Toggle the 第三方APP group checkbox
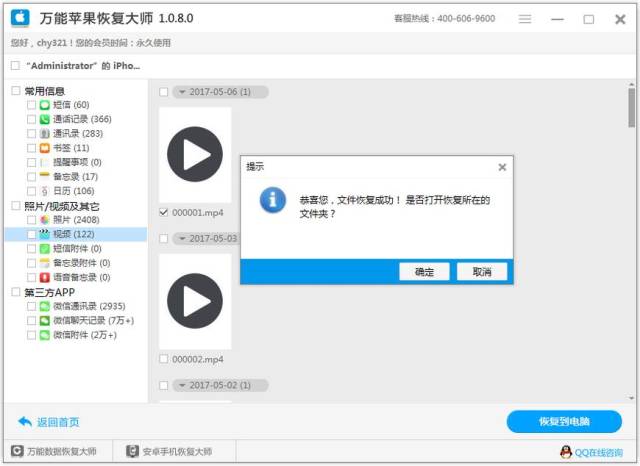The image size is (640, 466). [16, 292]
